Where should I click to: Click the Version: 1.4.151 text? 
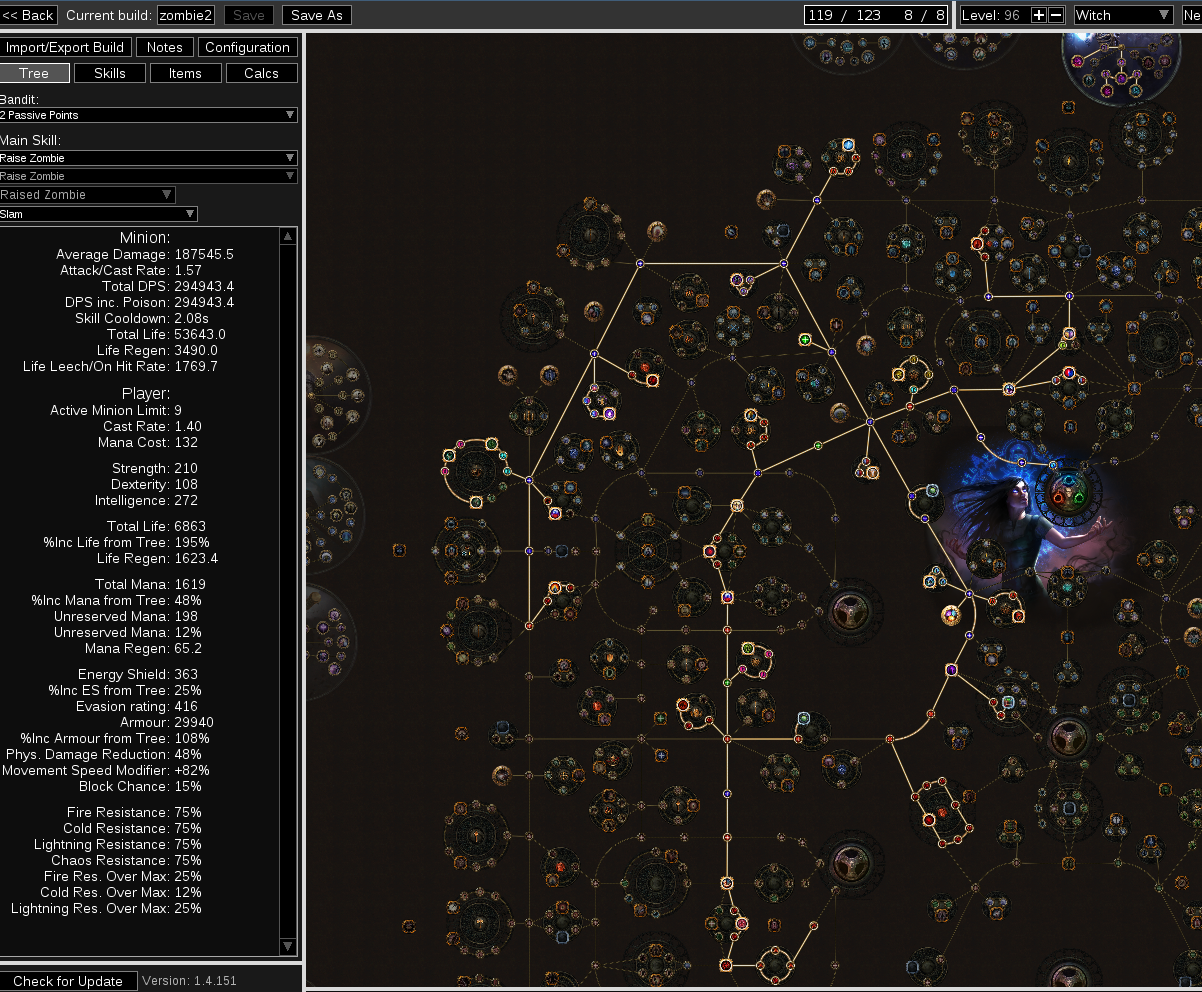click(x=190, y=981)
